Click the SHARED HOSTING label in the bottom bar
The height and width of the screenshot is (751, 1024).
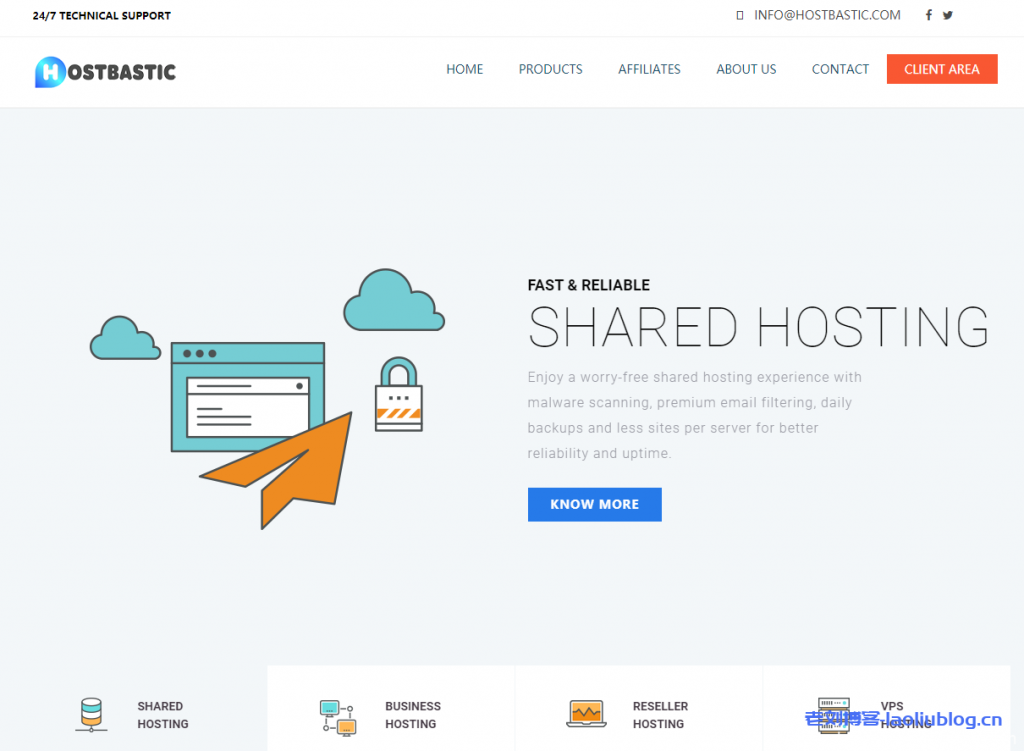[x=162, y=714]
